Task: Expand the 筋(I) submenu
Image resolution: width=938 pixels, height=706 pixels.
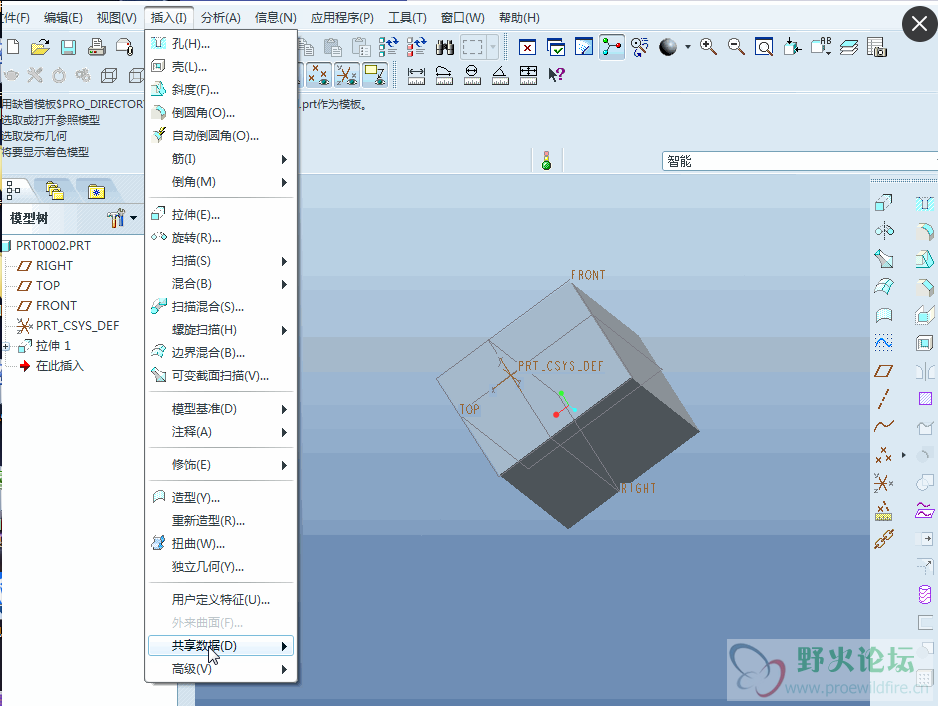Action: pos(221,159)
